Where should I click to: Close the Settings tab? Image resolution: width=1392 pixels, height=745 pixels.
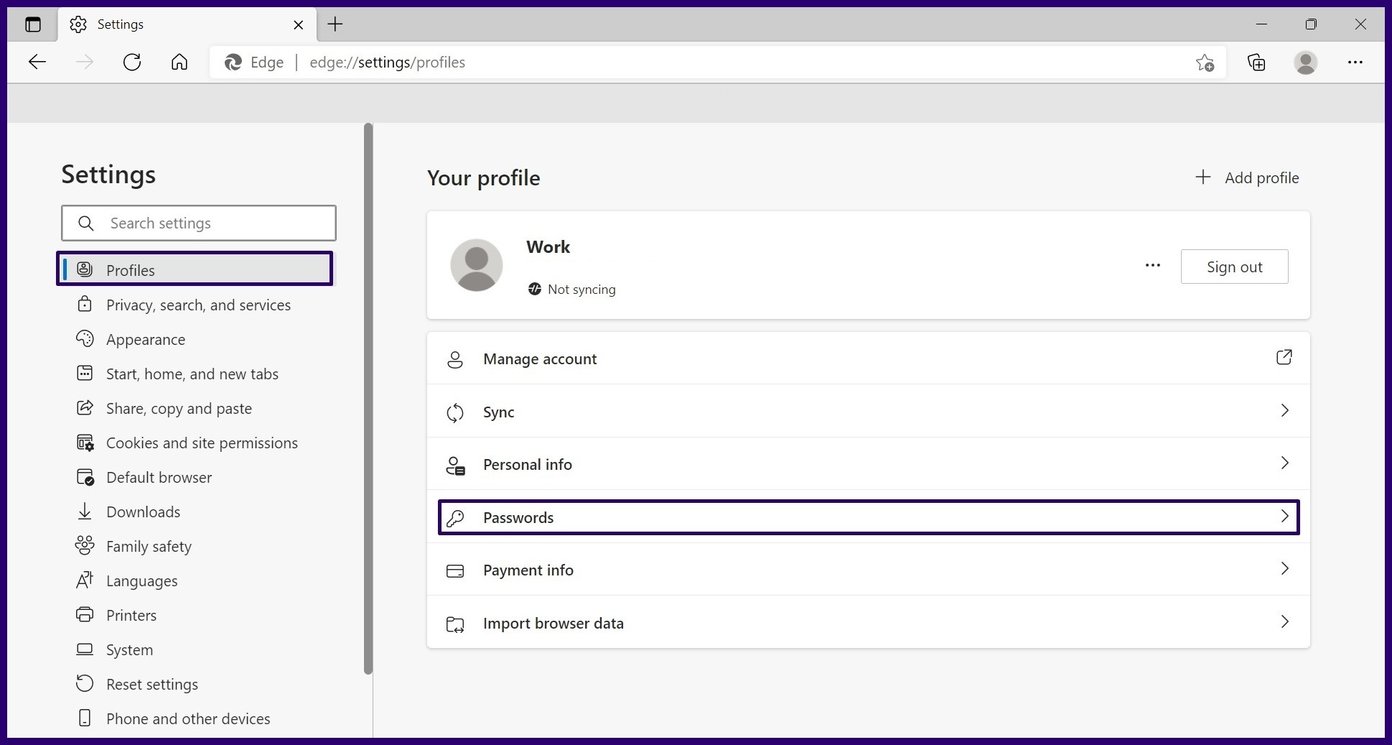299,24
